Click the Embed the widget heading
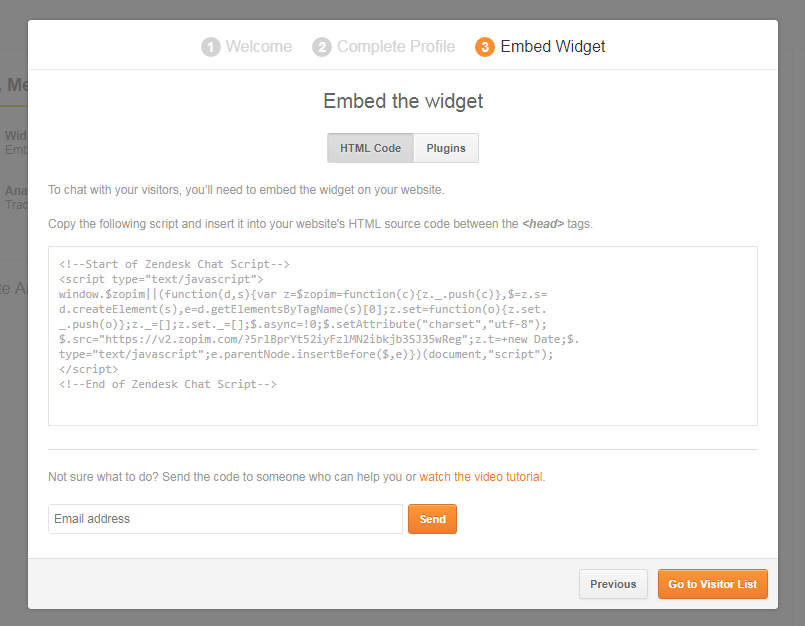The image size is (805, 626). click(x=402, y=101)
